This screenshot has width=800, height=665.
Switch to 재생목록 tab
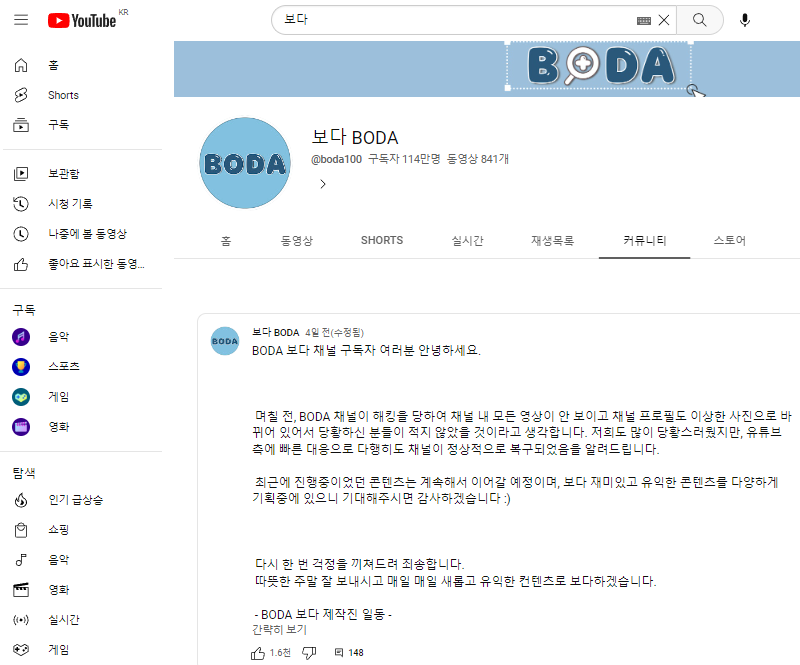(x=553, y=241)
